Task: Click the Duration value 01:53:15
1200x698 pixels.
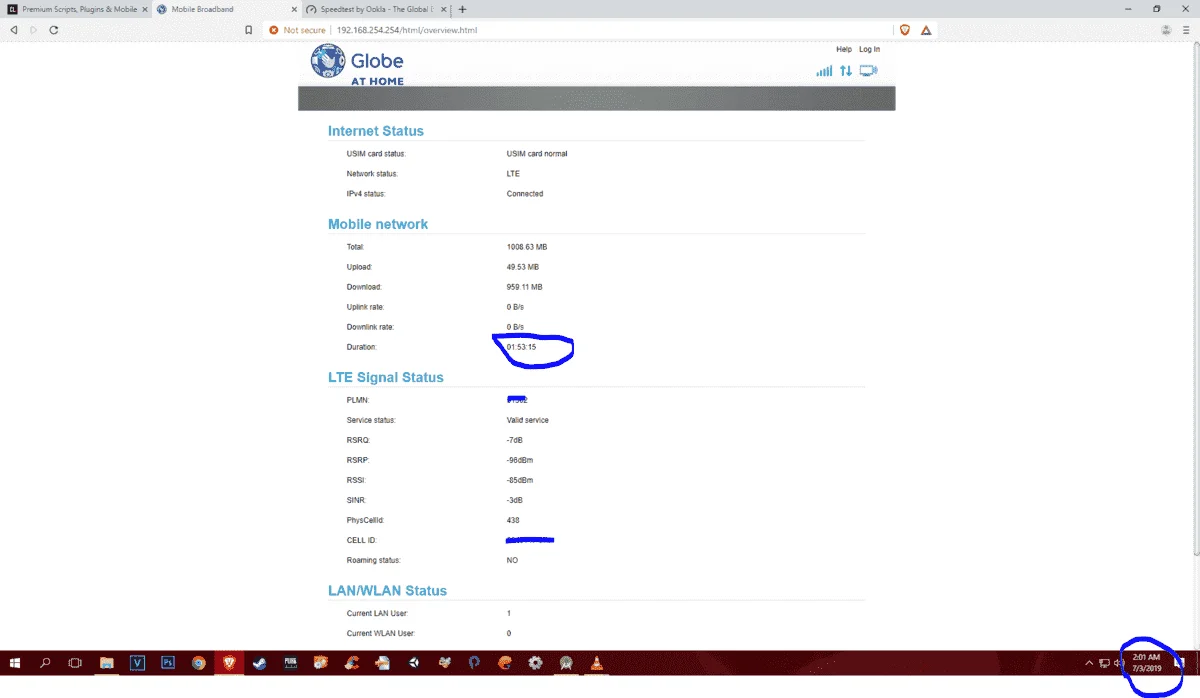Action: [522, 347]
